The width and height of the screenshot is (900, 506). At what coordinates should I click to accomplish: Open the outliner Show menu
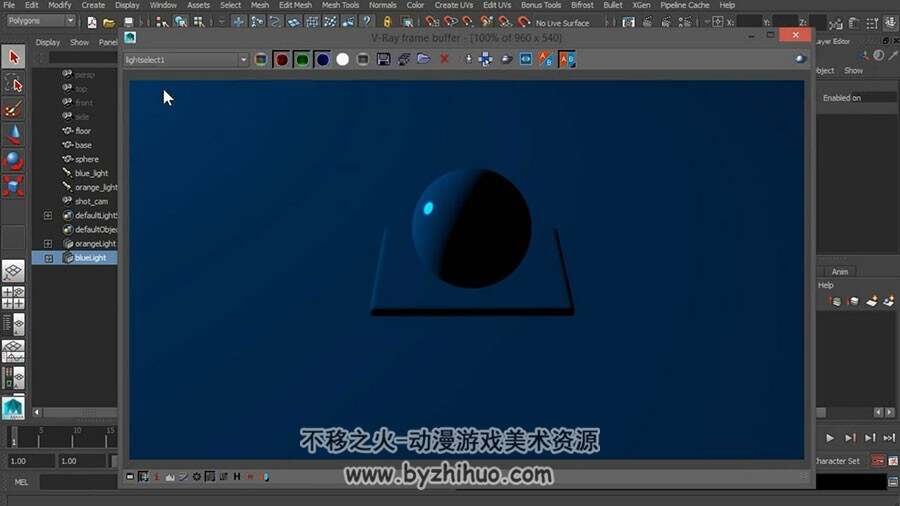79,42
